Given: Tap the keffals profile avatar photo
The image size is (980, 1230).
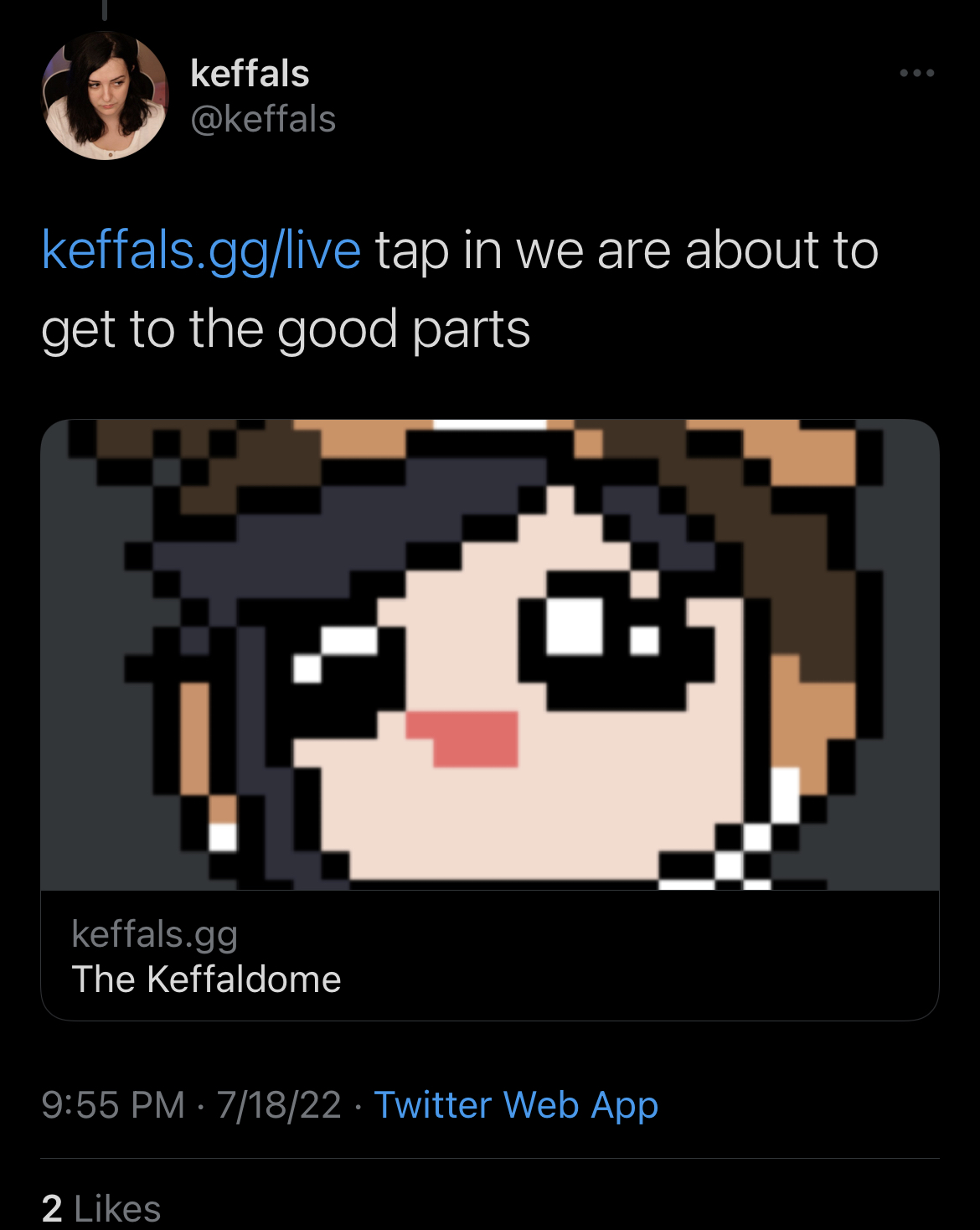Looking at the screenshot, I should tap(105, 96).
